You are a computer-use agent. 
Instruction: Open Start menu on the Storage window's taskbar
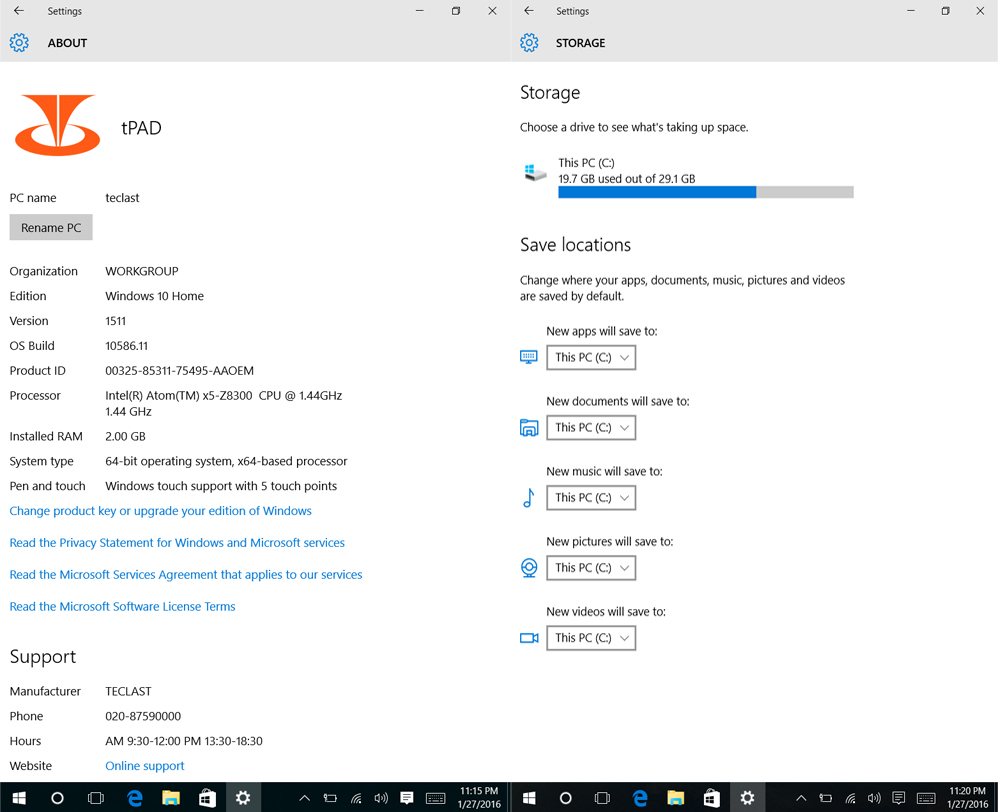529,798
